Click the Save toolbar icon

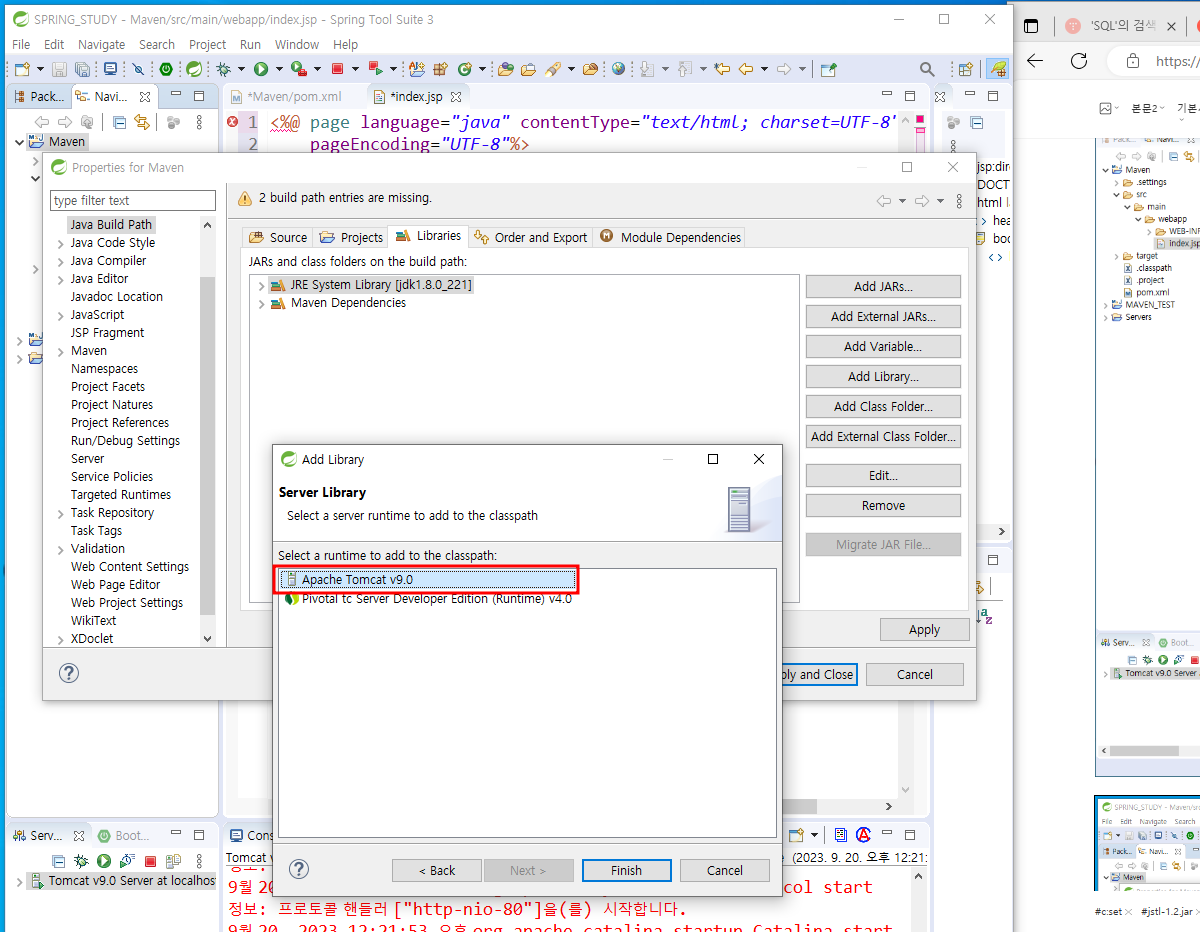[x=59, y=69]
